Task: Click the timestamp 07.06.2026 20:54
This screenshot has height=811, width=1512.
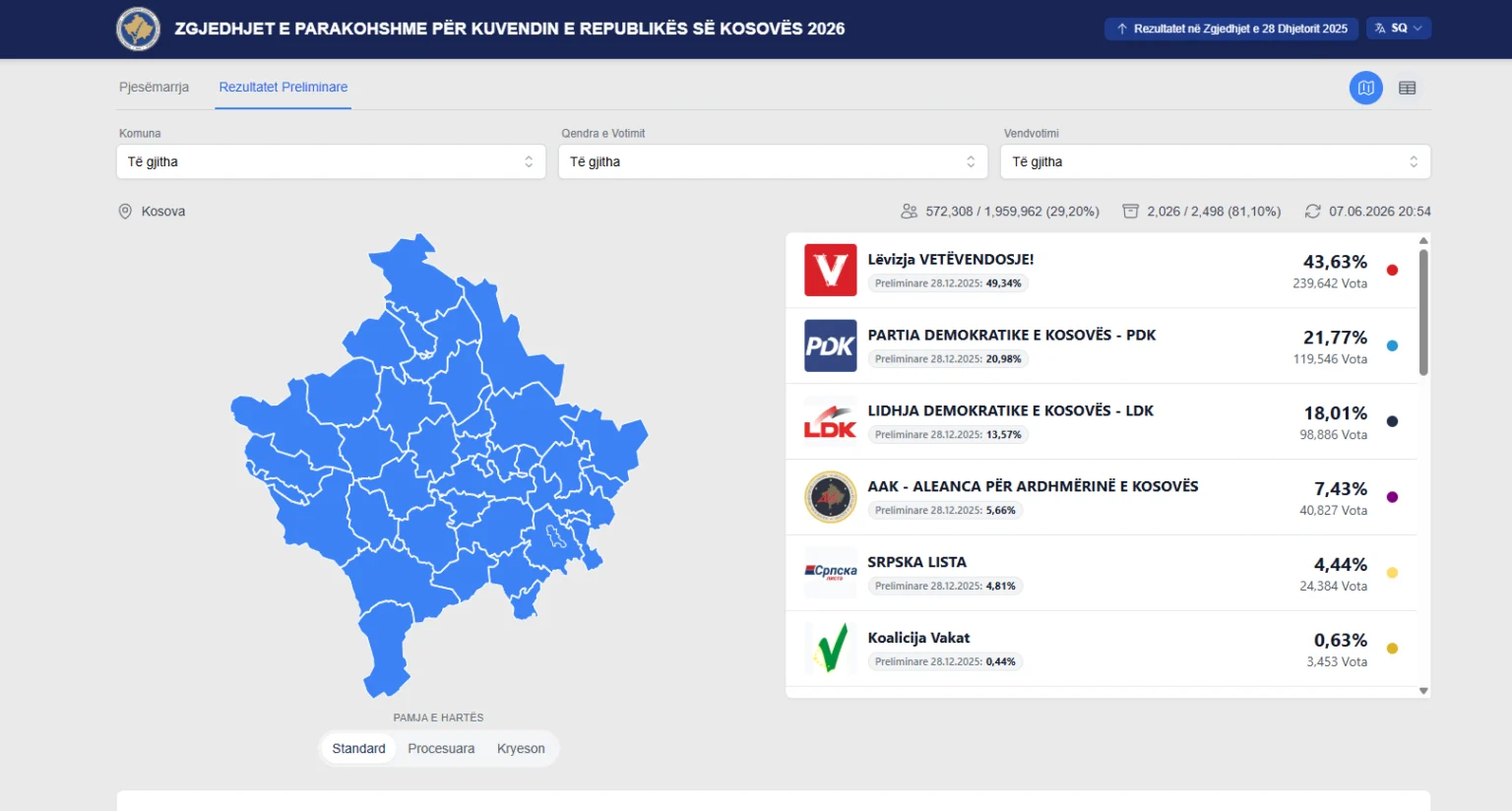Action: pos(1380,212)
